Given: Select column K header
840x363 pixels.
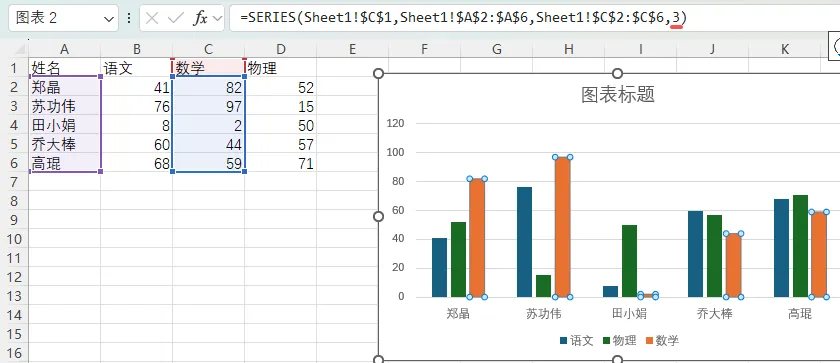Looking at the screenshot, I should 785,50.
